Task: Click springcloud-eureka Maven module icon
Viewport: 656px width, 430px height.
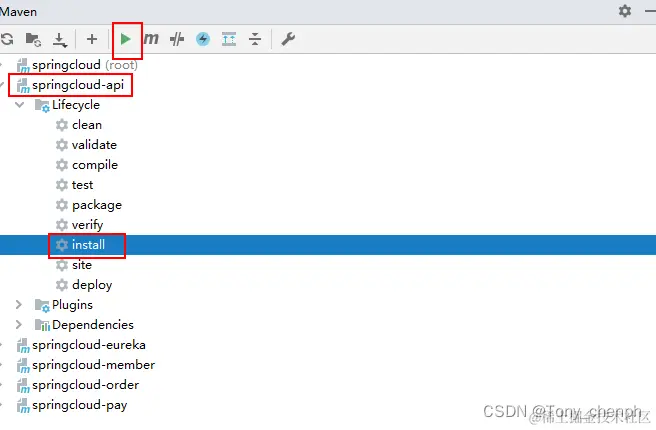Action: point(23,346)
